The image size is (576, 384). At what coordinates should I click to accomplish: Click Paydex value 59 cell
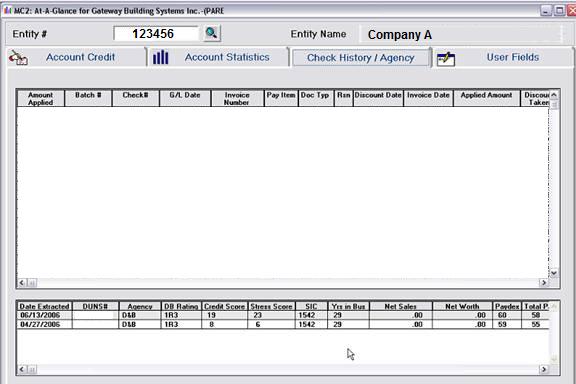(x=507, y=324)
